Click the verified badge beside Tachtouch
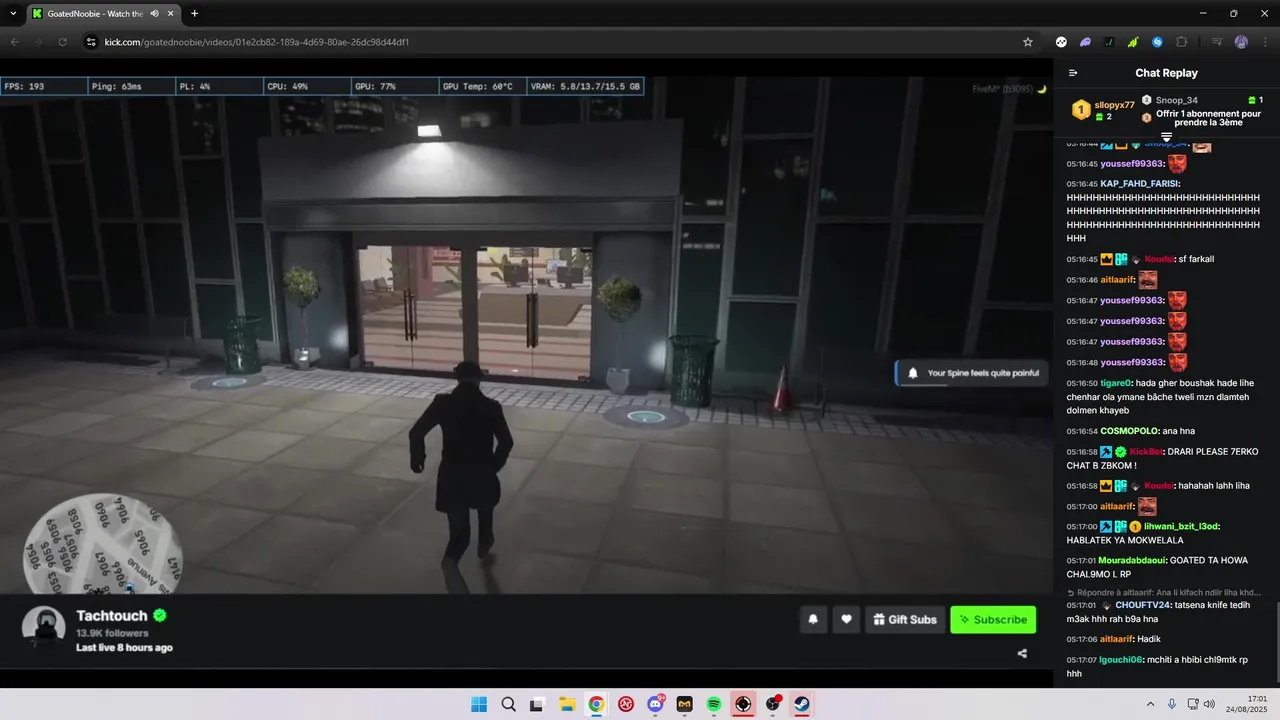 (160, 616)
